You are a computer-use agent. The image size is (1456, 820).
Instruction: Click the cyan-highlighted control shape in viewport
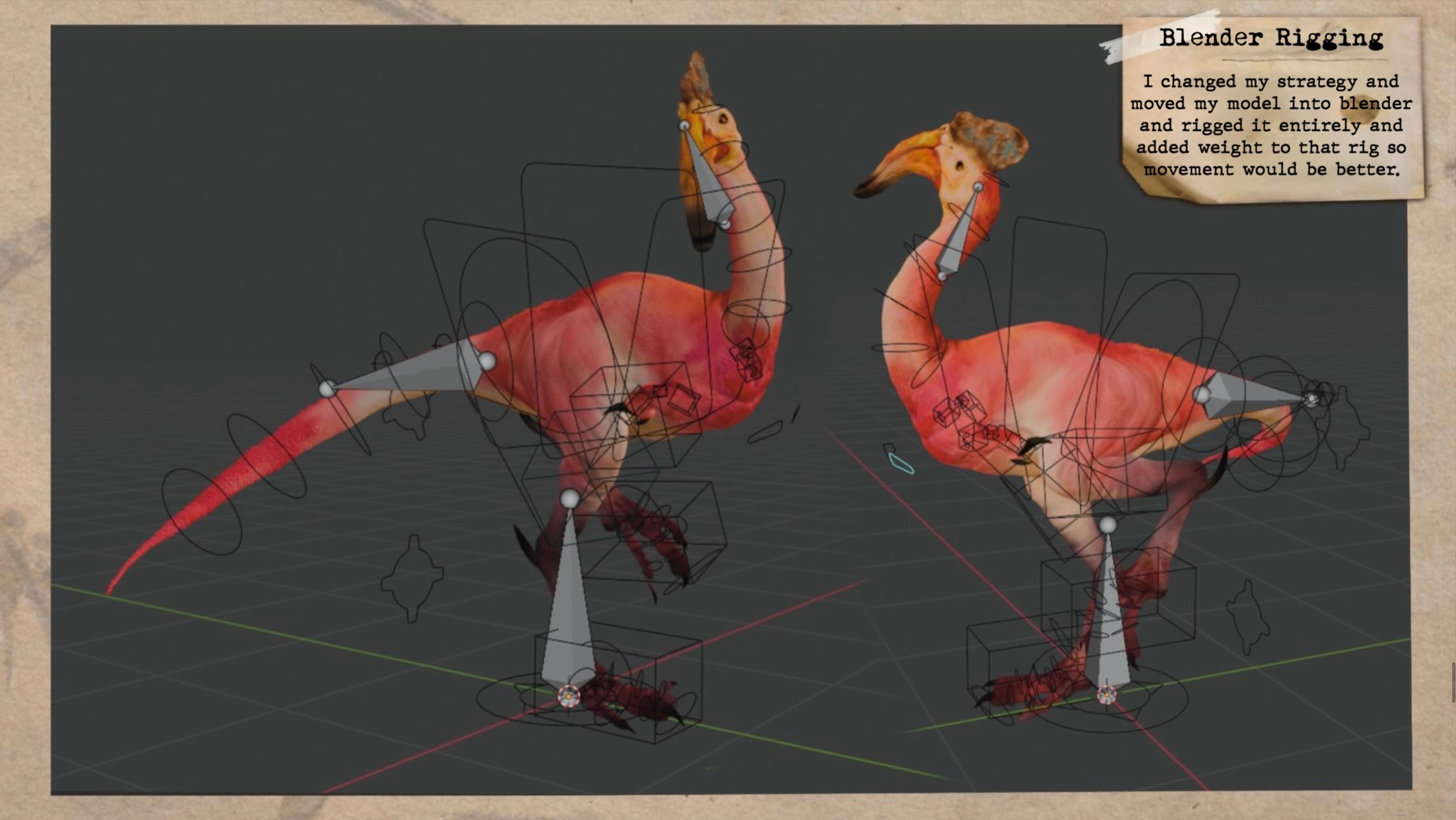(901, 464)
